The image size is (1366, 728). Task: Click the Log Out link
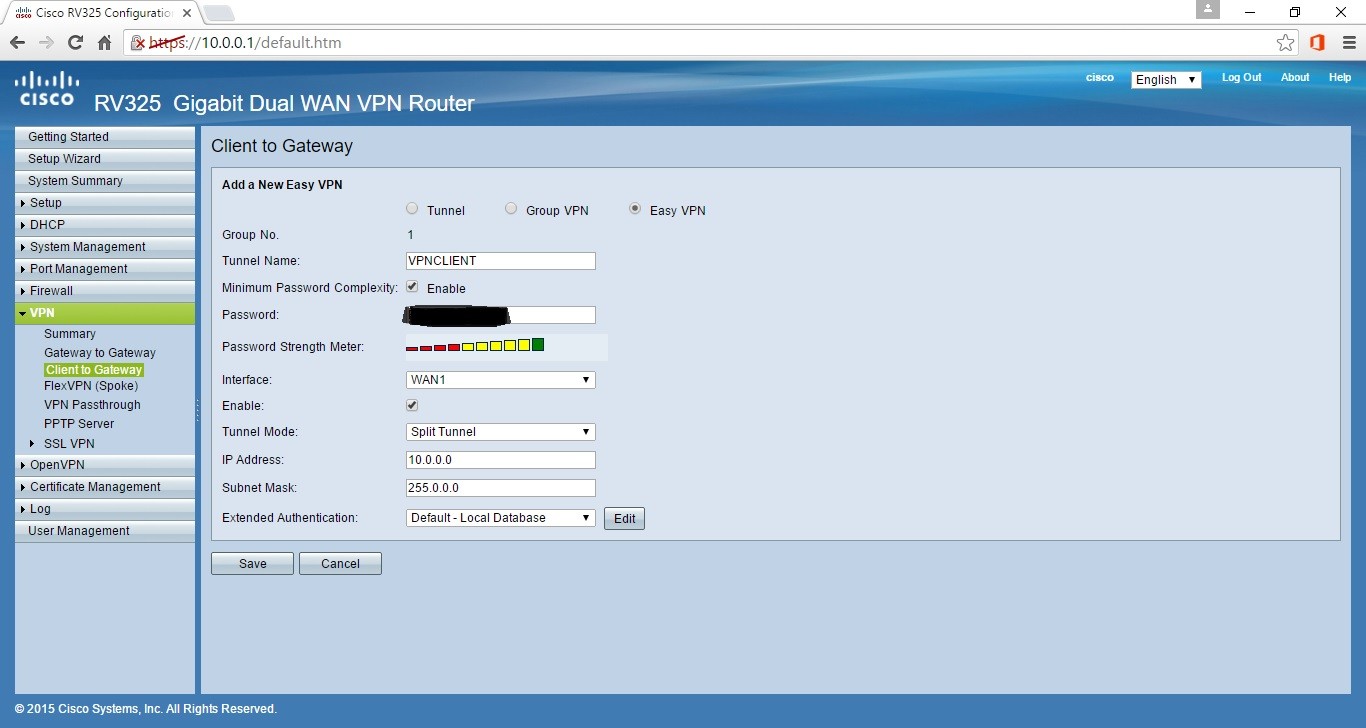(x=1241, y=78)
